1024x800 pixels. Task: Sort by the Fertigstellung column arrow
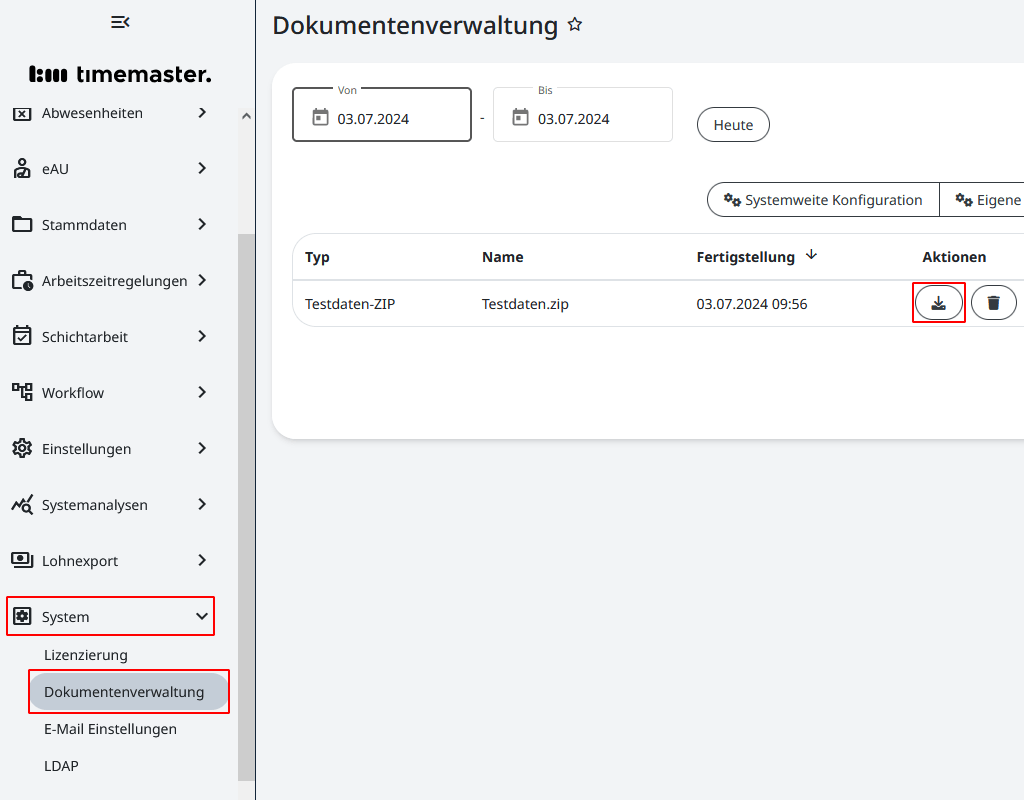811,256
